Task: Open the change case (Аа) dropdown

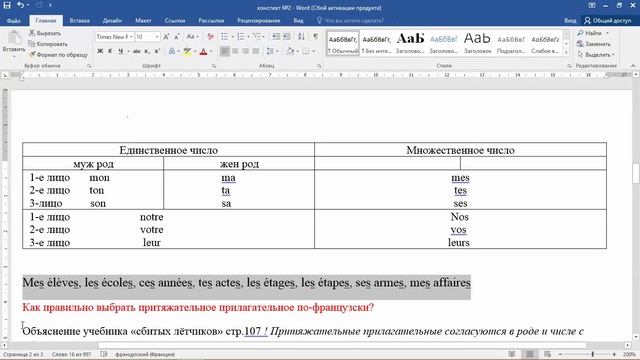Action: click(192, 37)
